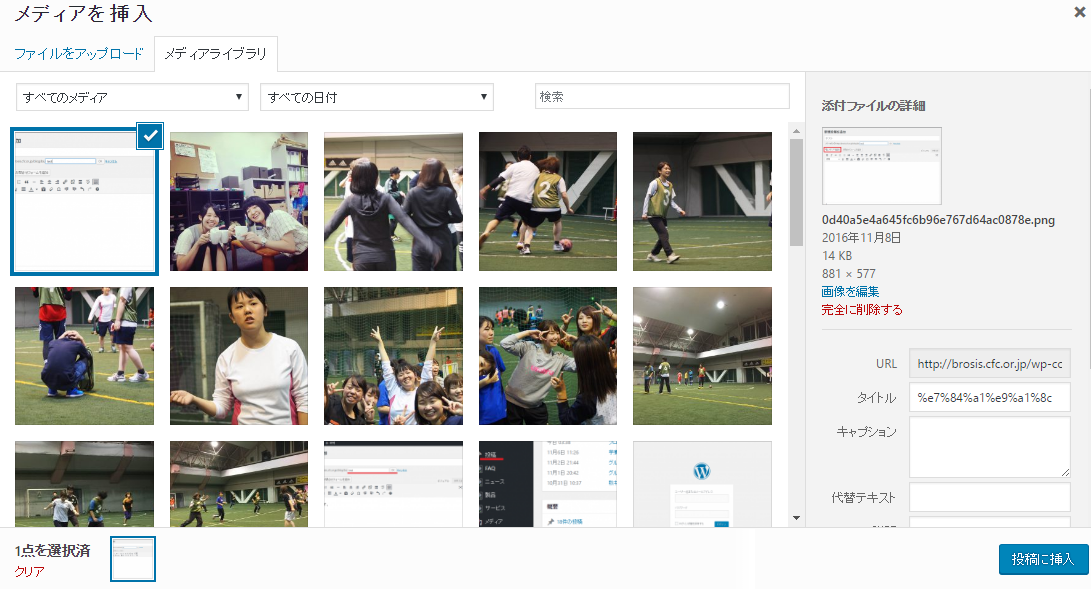Click the 代替テキスト input field
This screenshot has width=1091, height=589.
click(x=989, y=497)
